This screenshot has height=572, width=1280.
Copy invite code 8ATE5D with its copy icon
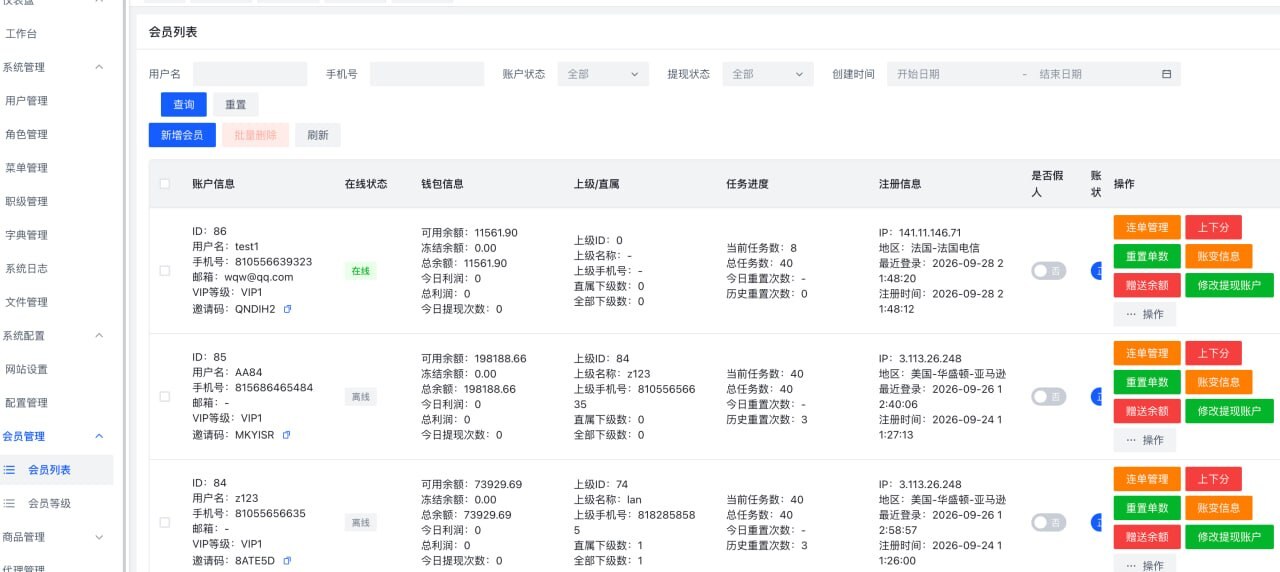click(287, 561)
